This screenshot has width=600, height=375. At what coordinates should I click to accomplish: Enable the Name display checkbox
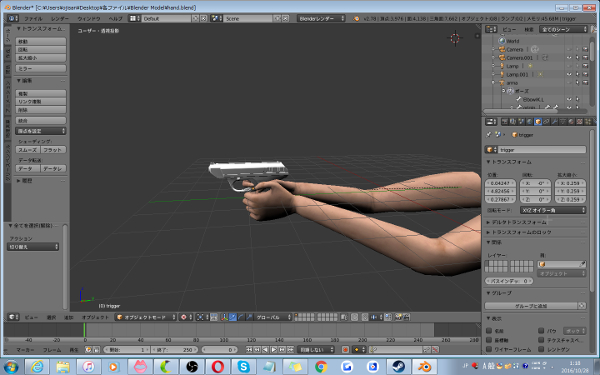[x=489, y=331]
